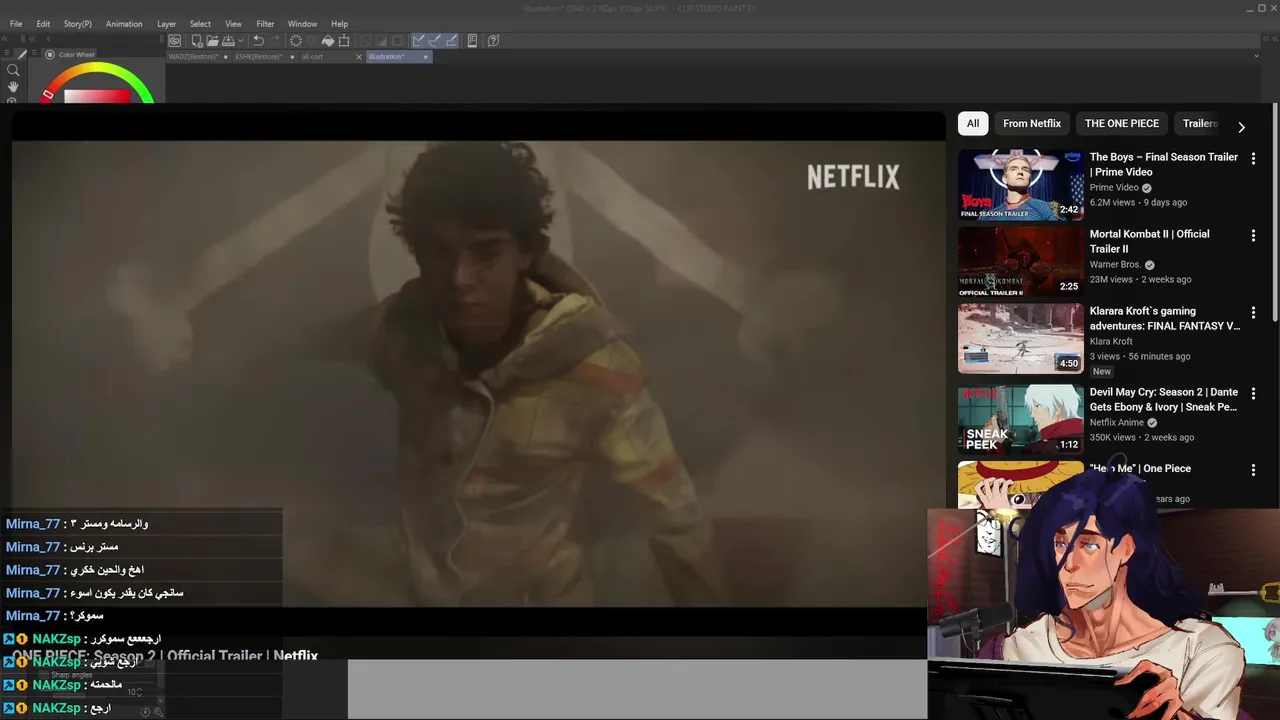Viewport: 1280px width, 720px height.
Task: Open Devil May Cry Season 2 video title
Action: coord(1164,399)
